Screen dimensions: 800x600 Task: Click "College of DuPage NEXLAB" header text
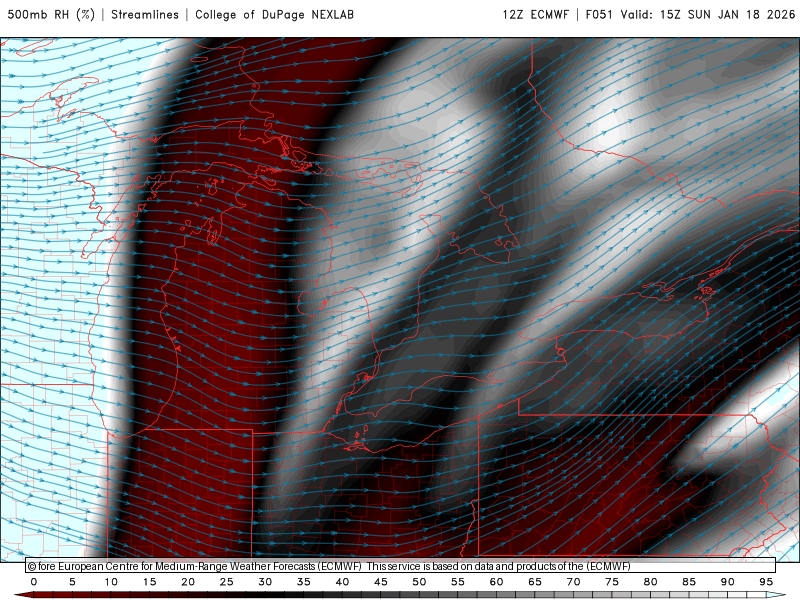274,15
